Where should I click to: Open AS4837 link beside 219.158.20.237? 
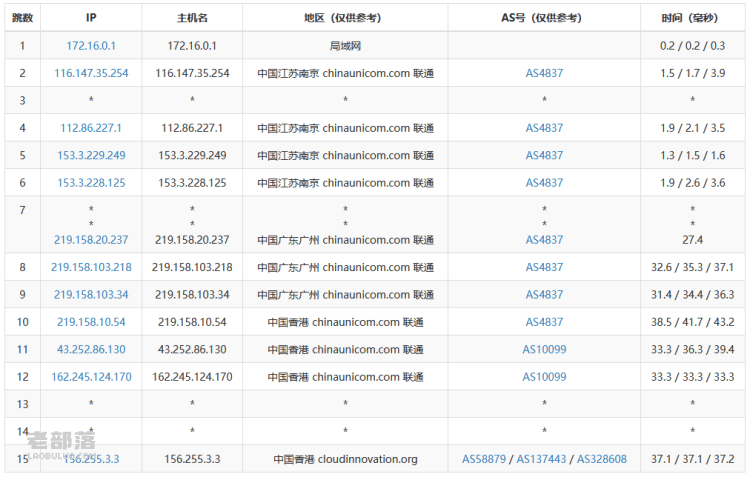[544, 240]
